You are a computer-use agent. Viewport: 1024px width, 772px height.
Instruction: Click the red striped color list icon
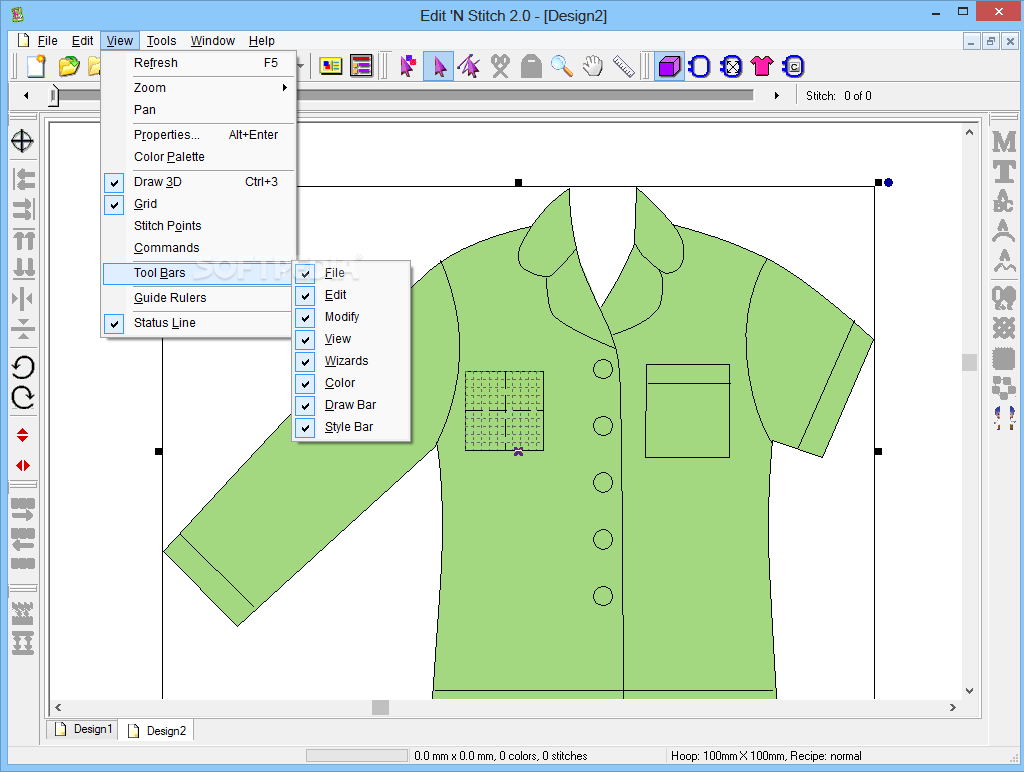point(361,66)
